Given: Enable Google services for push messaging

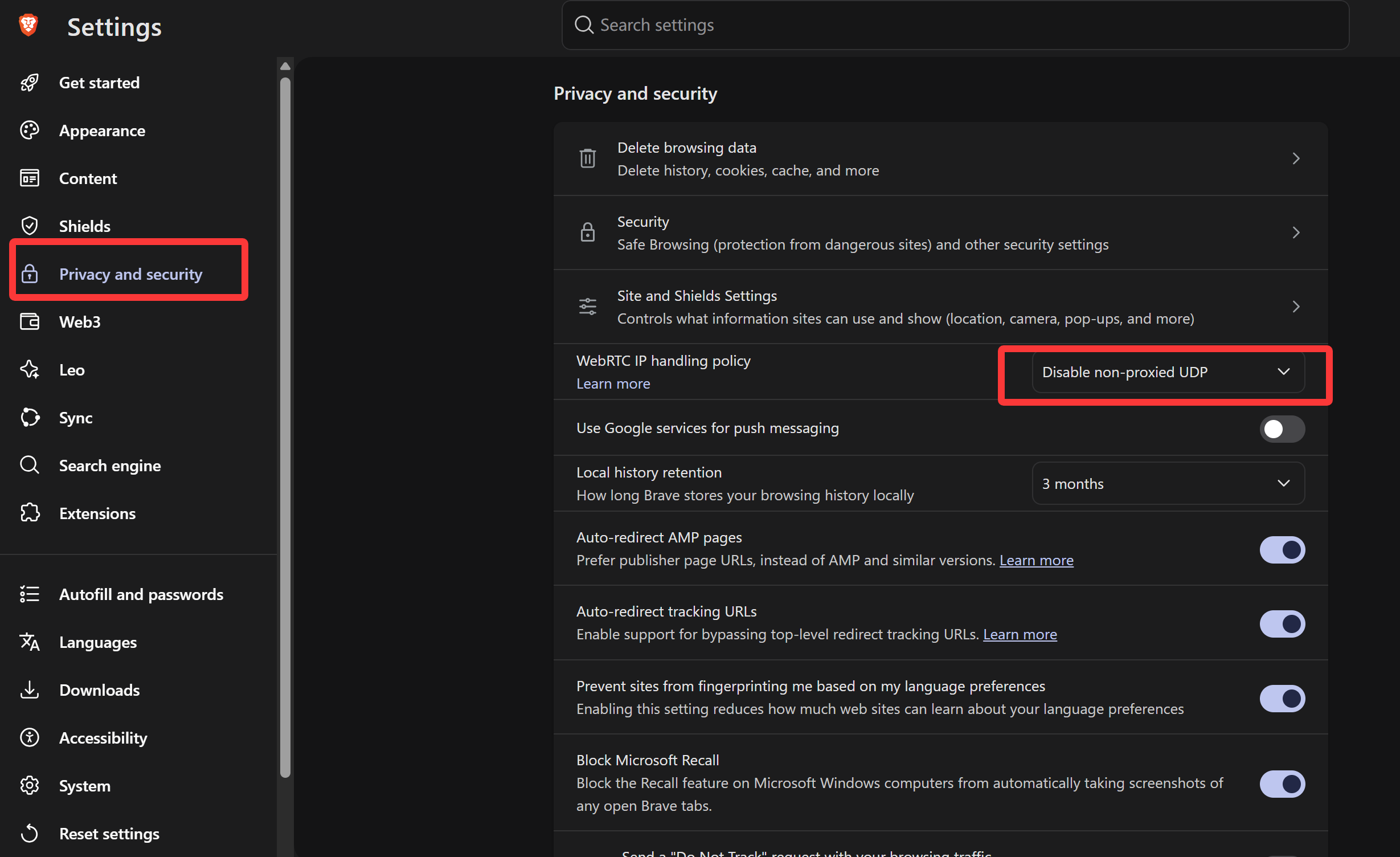Looking at the screenshot, I should (x=1282, y=429).
